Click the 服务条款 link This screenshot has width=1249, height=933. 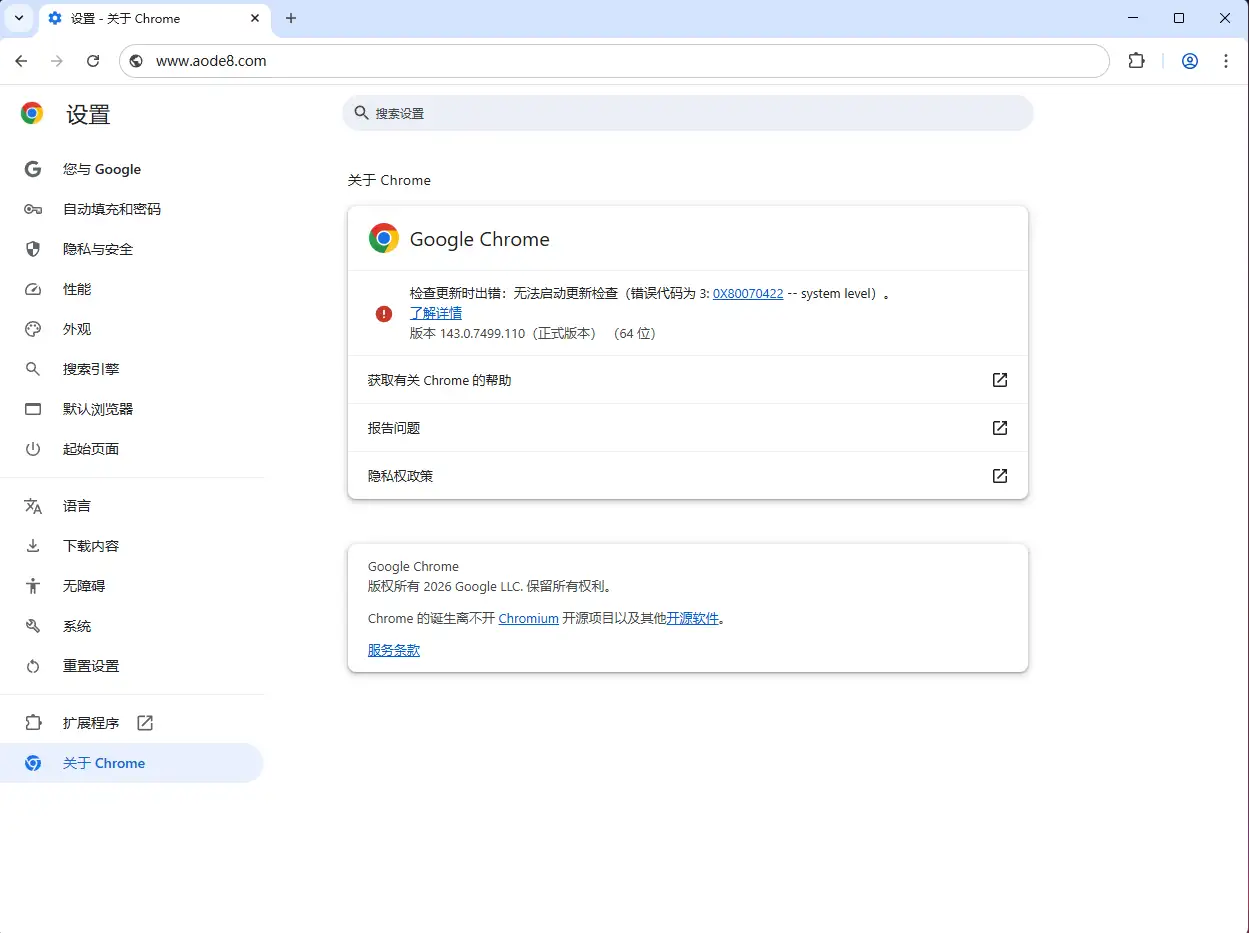pyautogui.click(x=394, y=650)
